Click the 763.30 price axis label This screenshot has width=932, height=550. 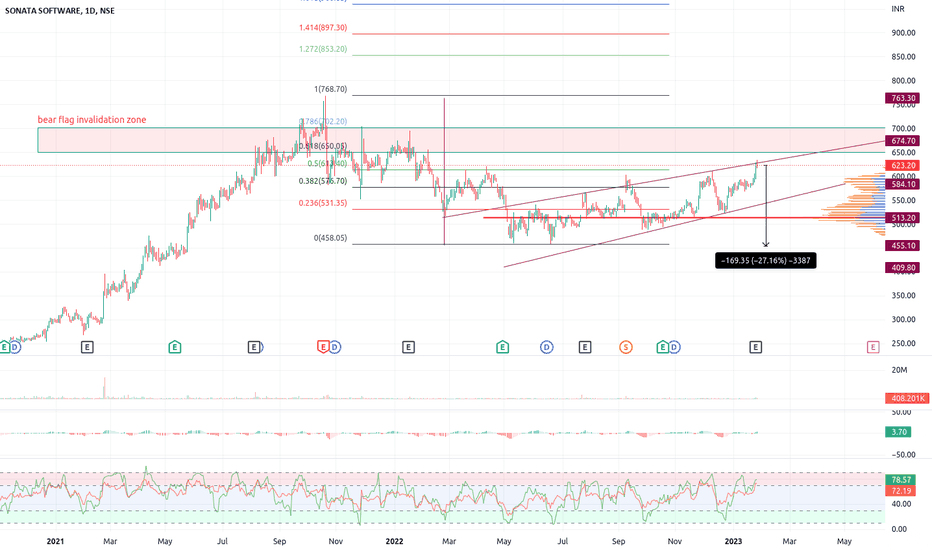coord(903,98)
